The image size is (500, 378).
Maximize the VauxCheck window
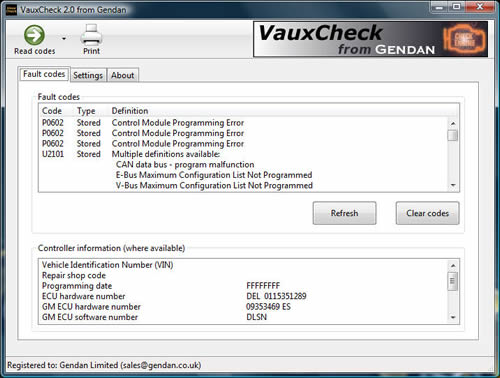point(456,7)
